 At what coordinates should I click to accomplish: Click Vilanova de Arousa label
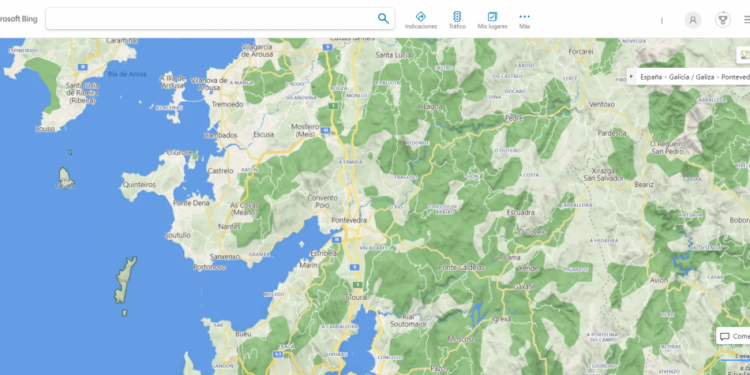(209, 84)
